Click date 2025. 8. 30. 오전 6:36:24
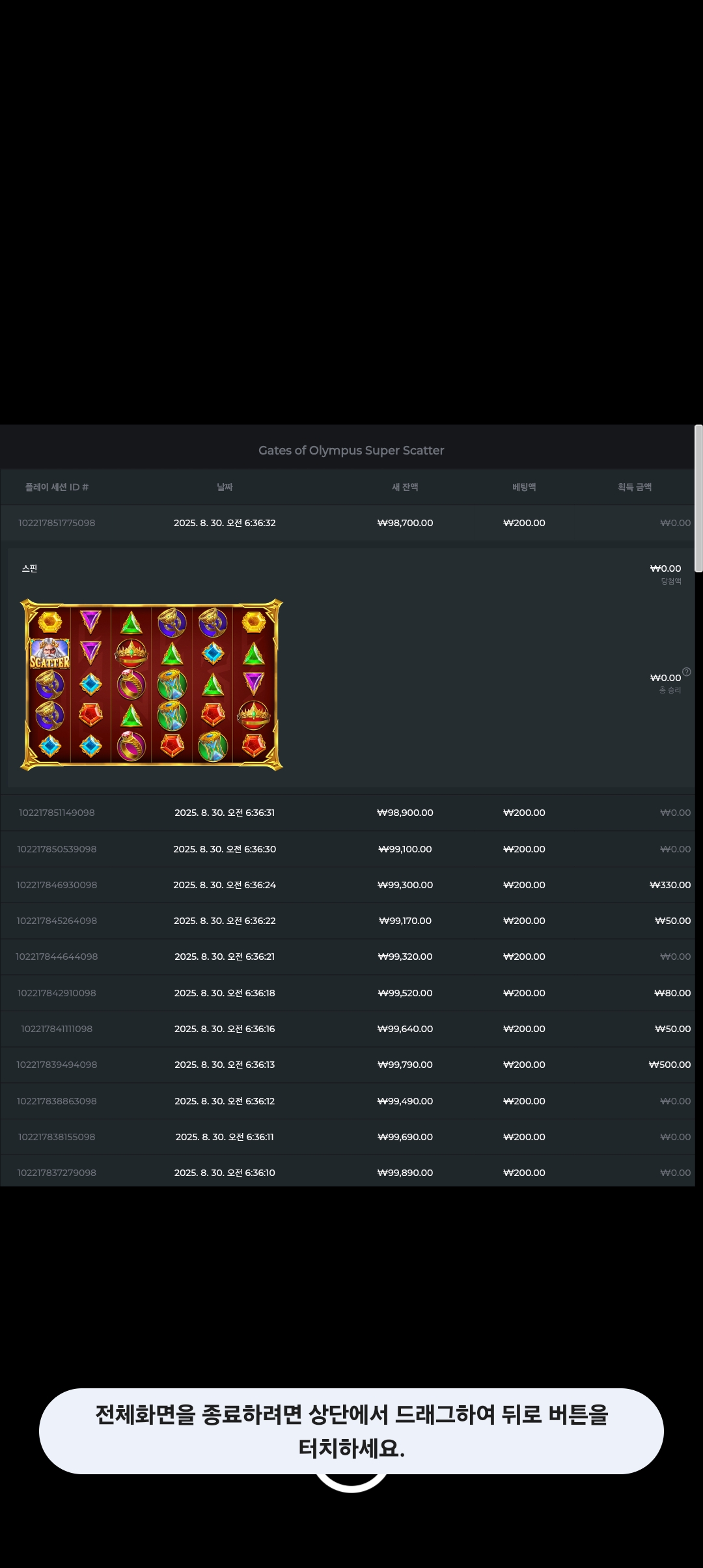Screen dimensions: 703x1568 pyautogui.click(x=225, y=885)
